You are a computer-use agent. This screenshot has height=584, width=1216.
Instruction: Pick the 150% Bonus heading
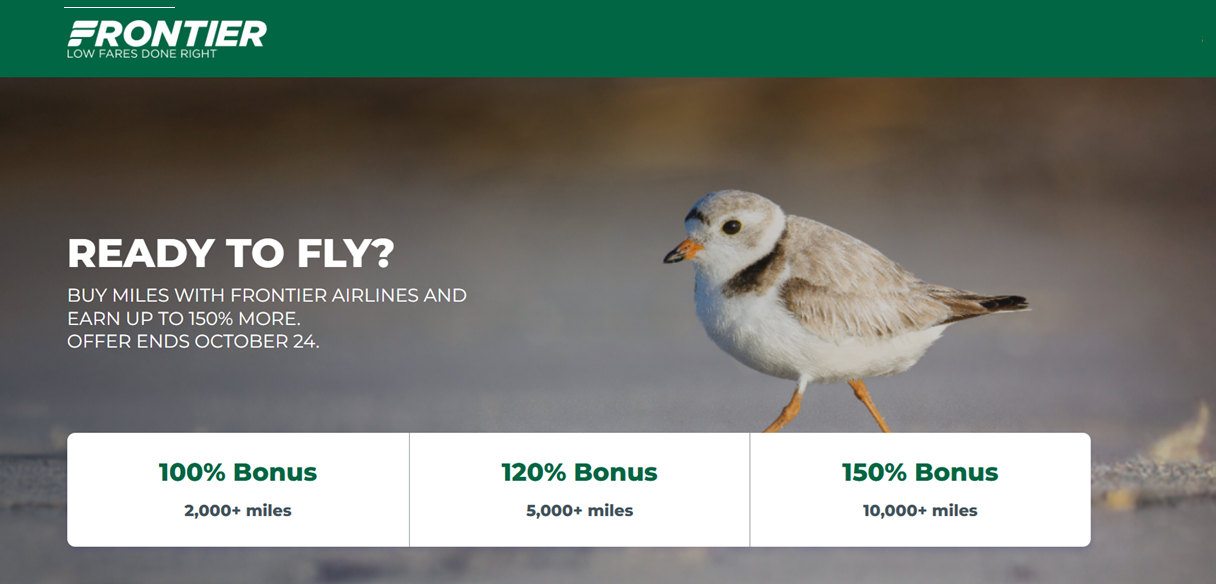[920, 472]
